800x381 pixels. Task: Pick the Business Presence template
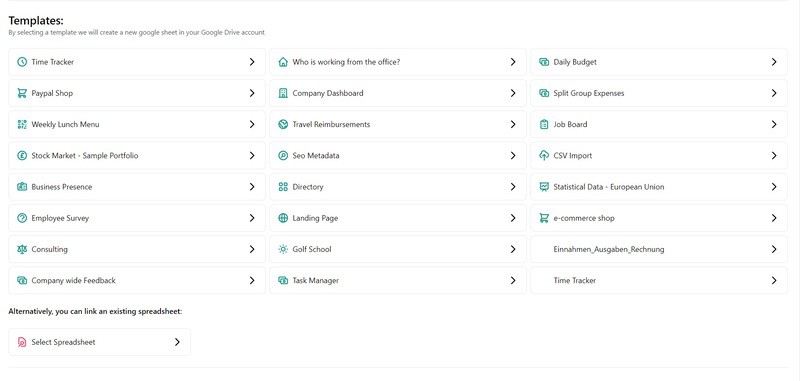pos(137,187)
